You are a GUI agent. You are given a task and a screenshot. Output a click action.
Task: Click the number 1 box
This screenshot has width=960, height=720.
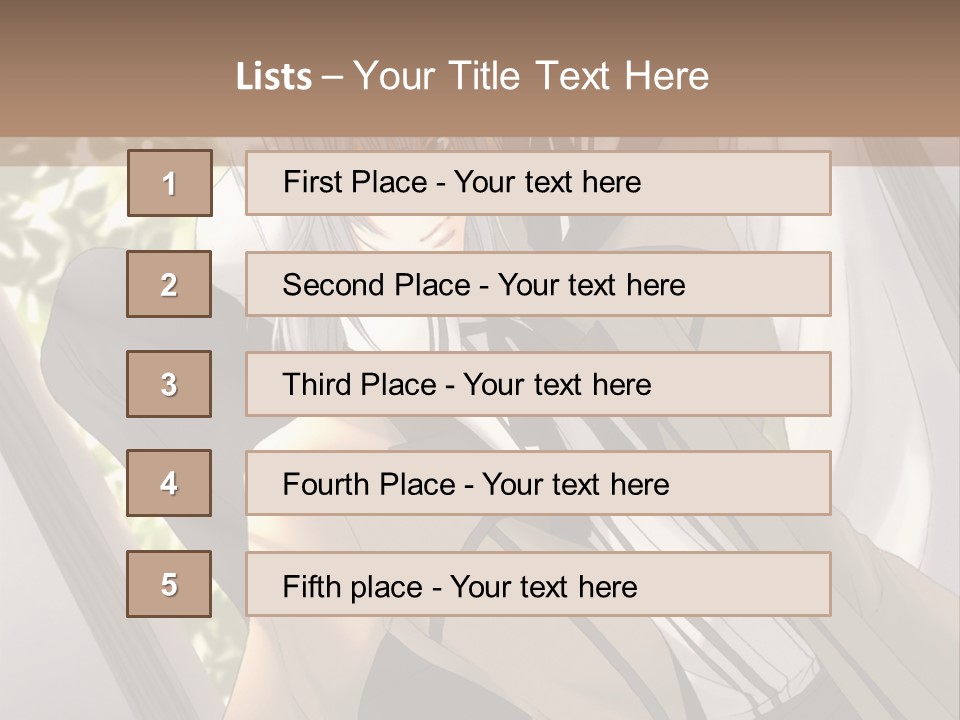(169, 183)
